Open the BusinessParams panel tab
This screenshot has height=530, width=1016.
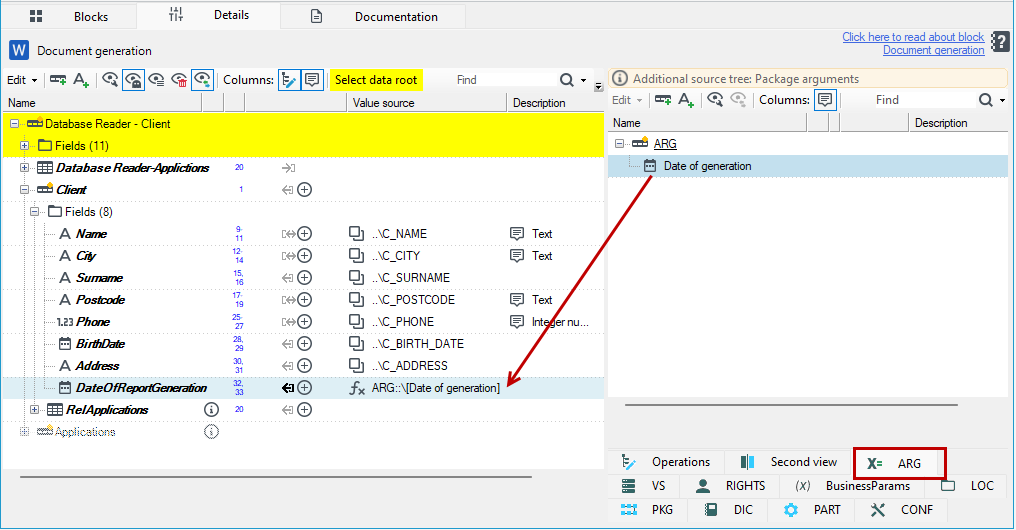[853, 485]
